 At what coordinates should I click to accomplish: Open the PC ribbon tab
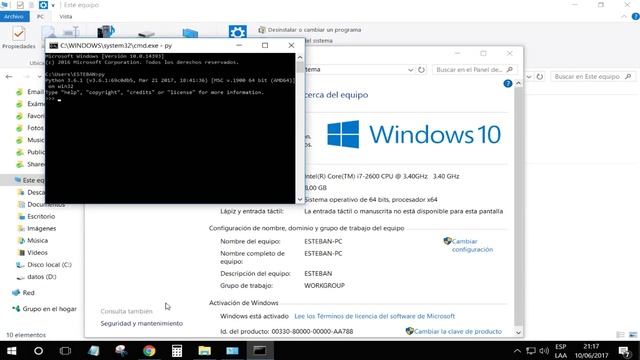click(40, 16)
